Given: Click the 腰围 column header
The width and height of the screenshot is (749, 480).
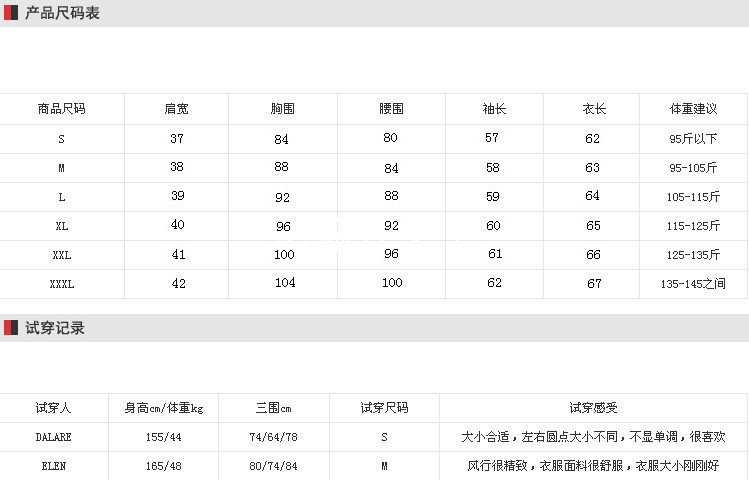Looking at the screenshot, I should pos(391,109).
